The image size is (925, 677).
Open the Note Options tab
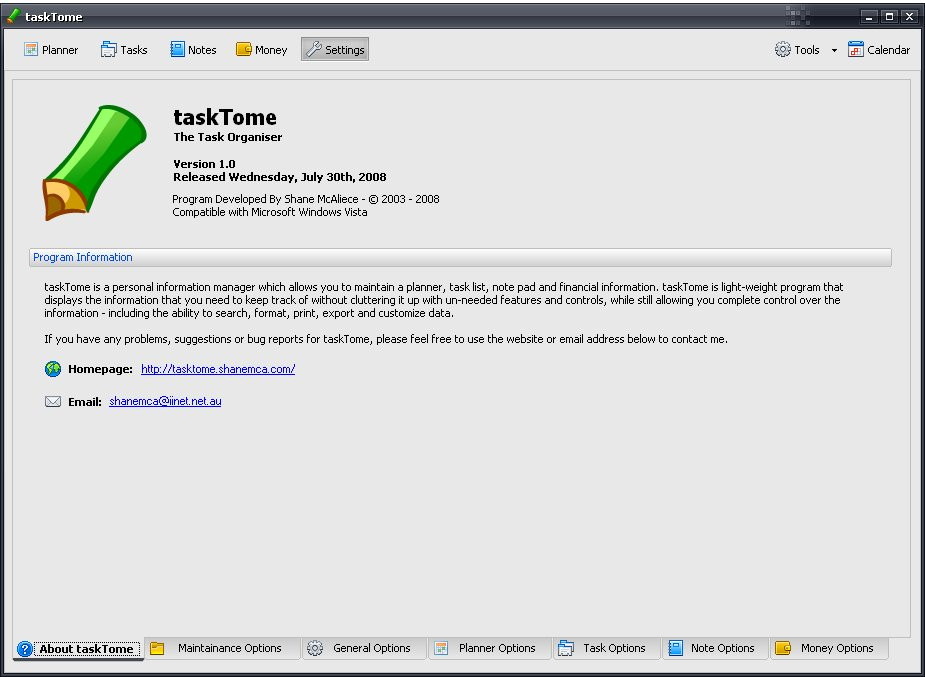[x=716, y=648]
